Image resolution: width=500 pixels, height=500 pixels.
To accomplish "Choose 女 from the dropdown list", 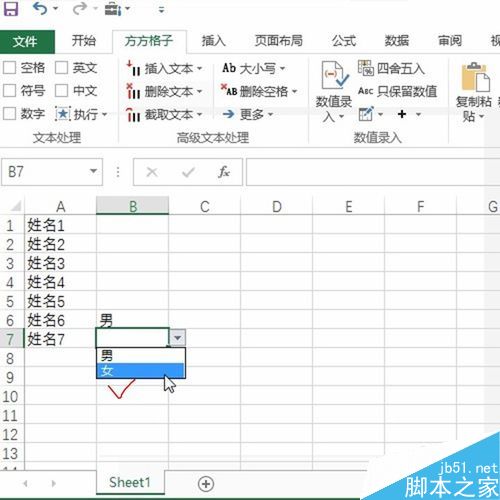I will (140, 371).
